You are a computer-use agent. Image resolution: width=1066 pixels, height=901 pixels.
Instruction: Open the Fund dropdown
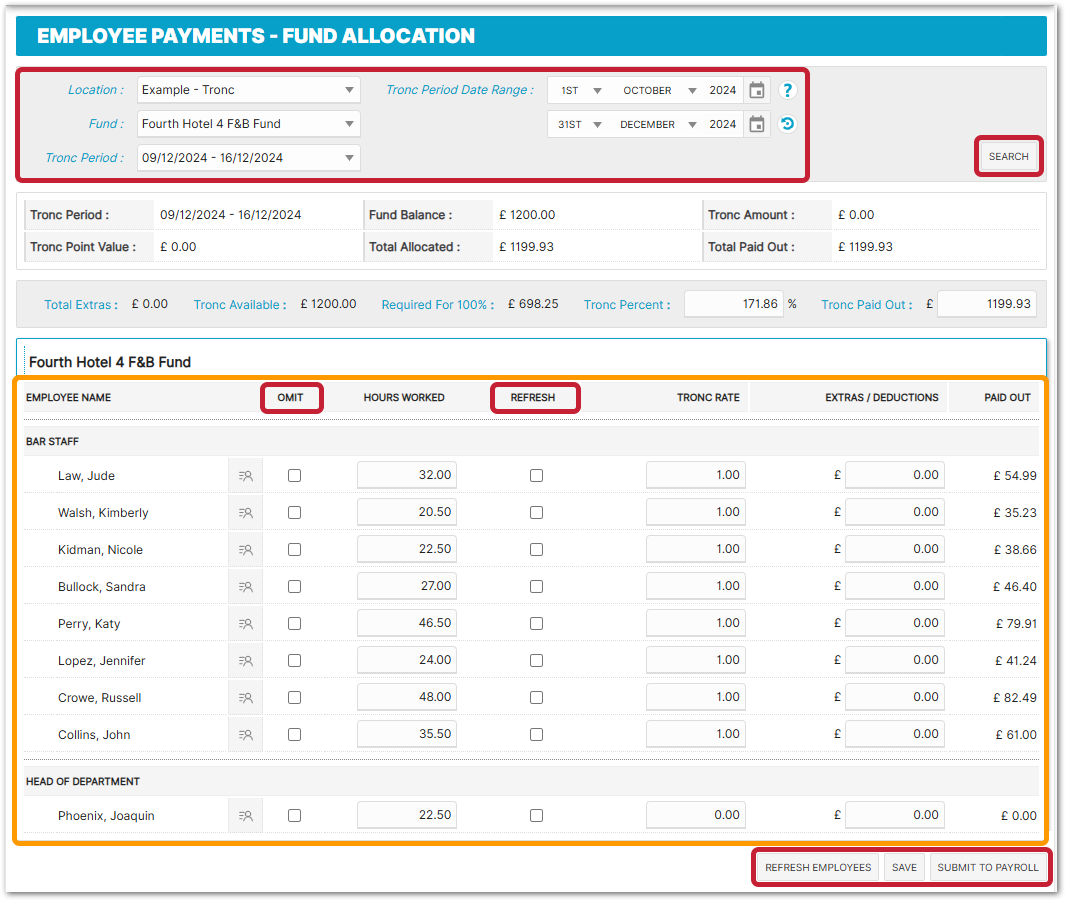249,124
